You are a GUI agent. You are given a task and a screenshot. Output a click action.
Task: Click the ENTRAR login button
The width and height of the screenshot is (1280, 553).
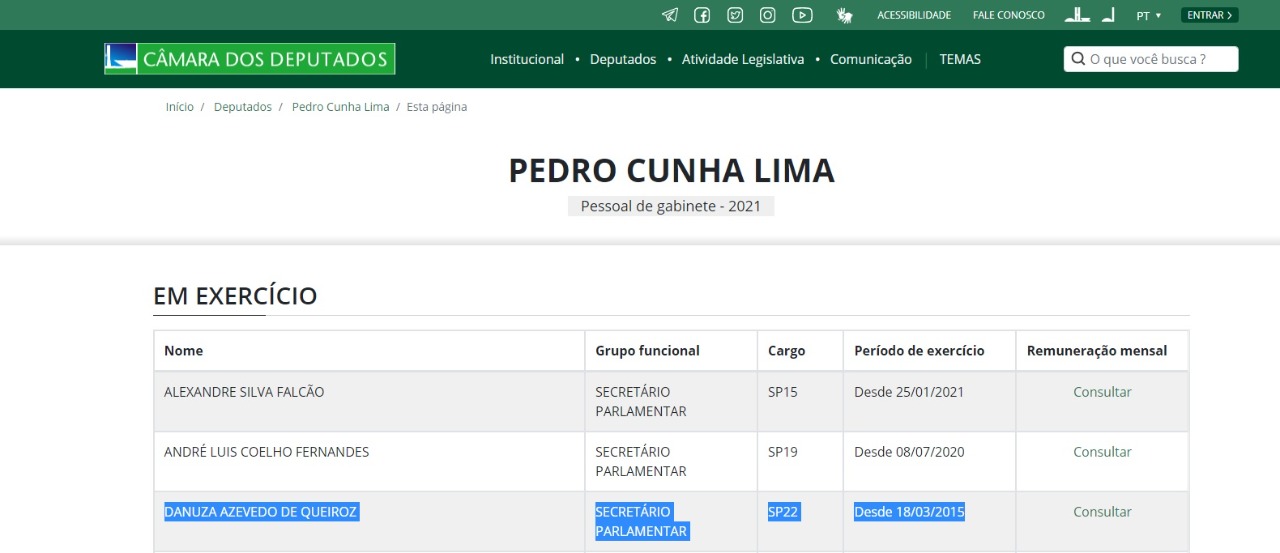pyautogui.click(x=1210, y=15)
